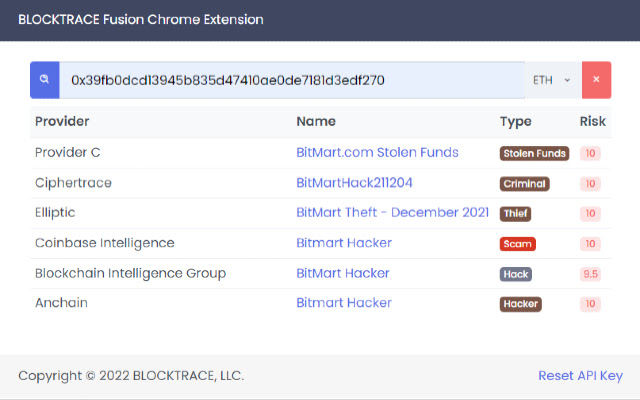640x400 pixels.
Task: Click the blue search icon button
Action: (x=45, y=80)
